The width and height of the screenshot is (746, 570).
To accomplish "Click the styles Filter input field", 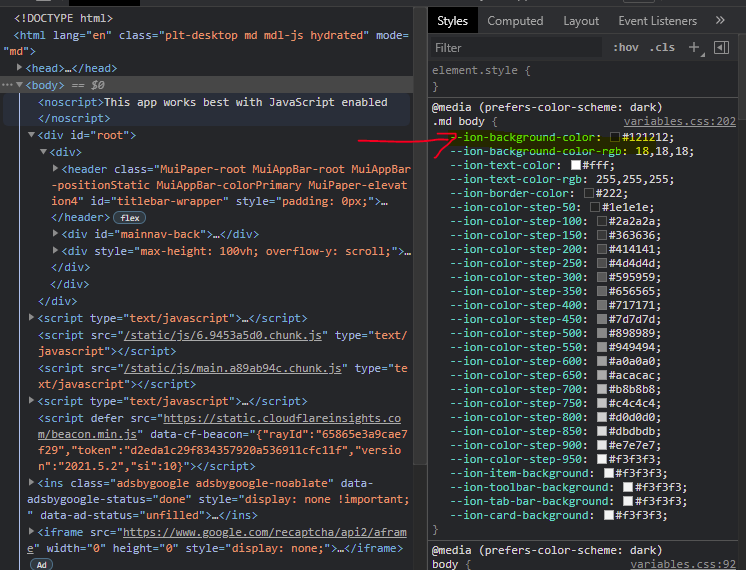I will (516, 48).
